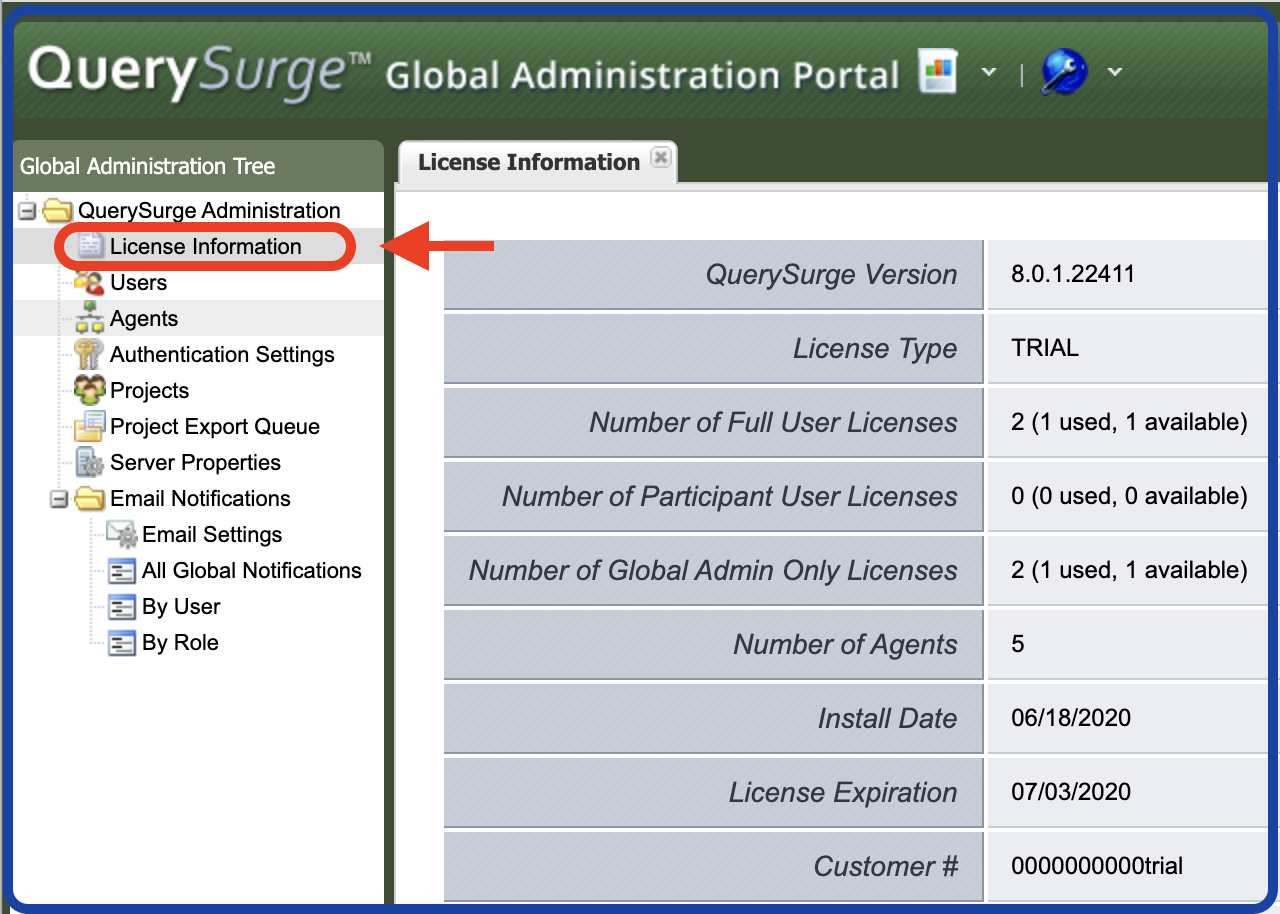
Task: Click the Project Export Queue icon
Action: [90, 426]
